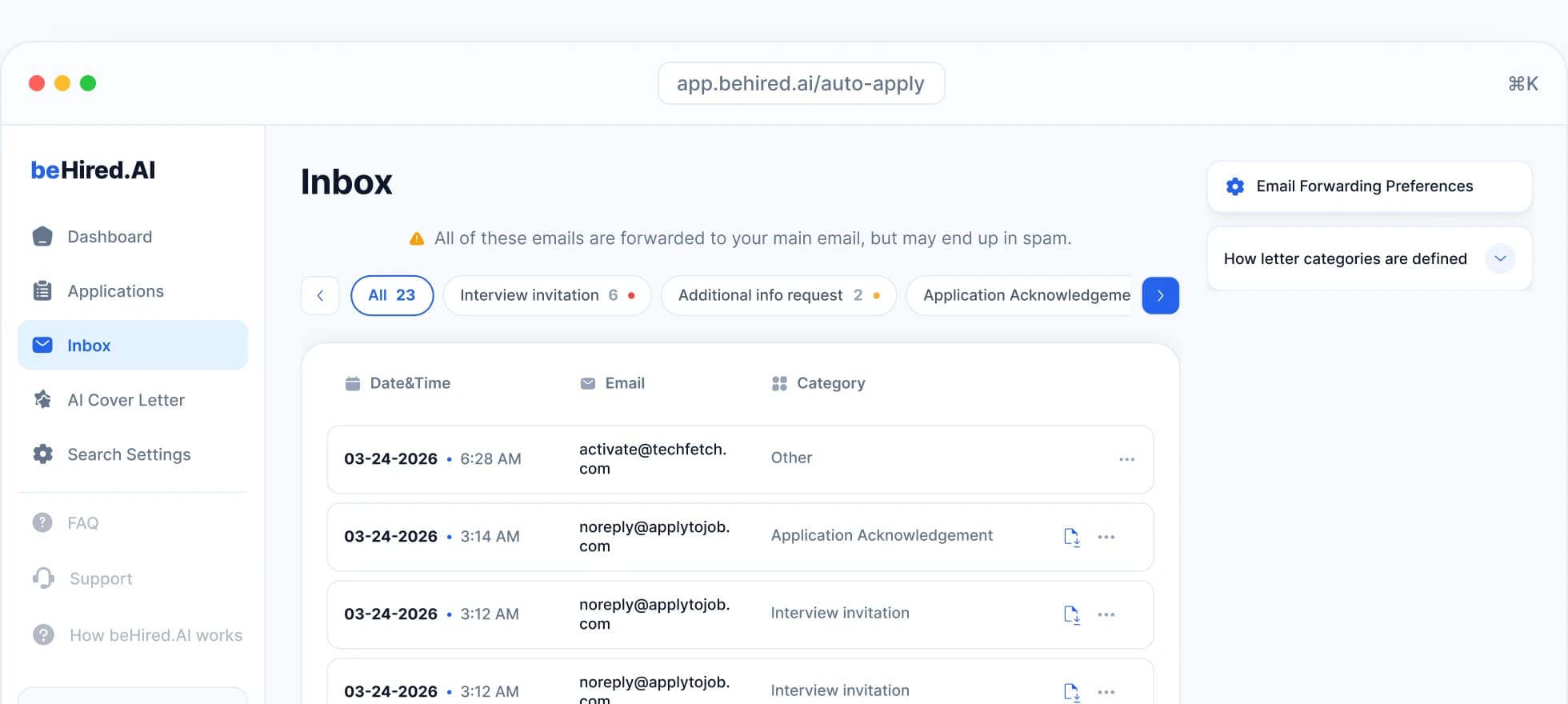The width and height of the screenshot is (1568, 704).
Task: Click the Support headset icon
Action: (x=43, y=578)
